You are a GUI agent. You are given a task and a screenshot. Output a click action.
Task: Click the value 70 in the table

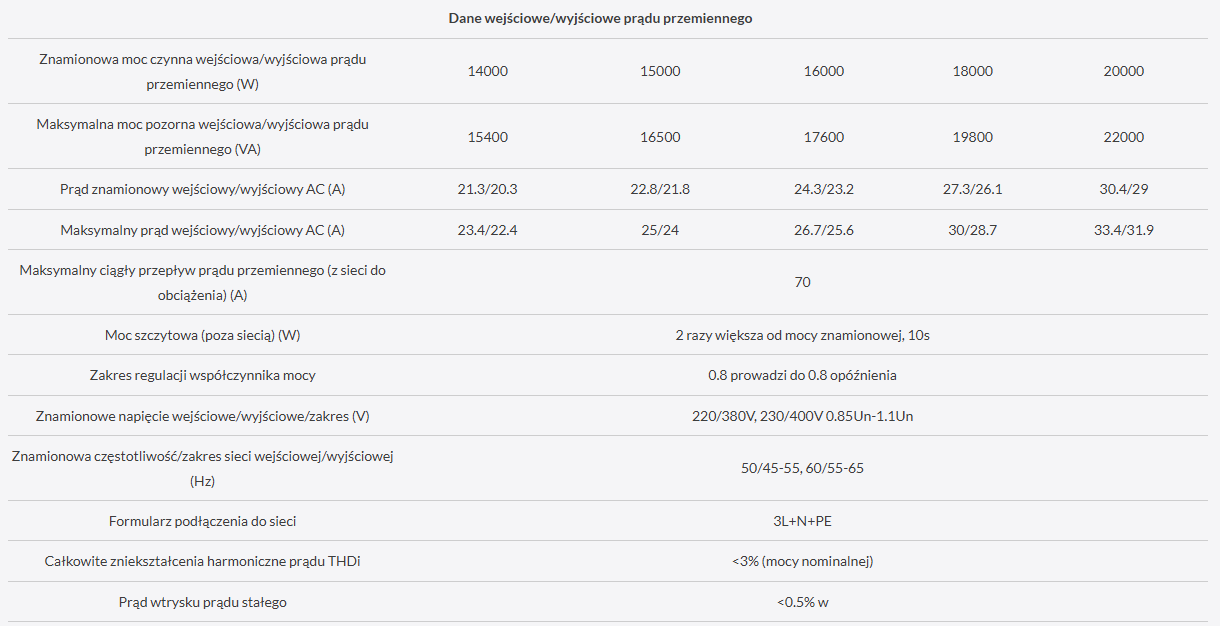(x=802, y=282)
